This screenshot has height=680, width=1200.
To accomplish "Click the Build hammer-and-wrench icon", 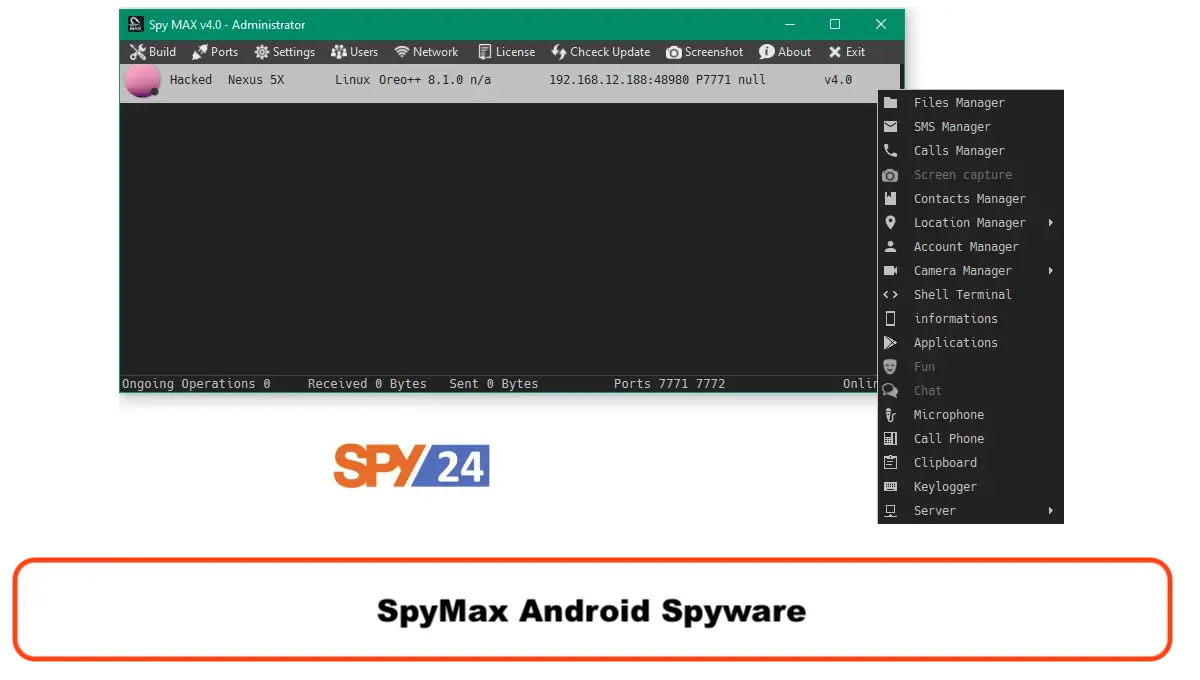I will [138, 52].
